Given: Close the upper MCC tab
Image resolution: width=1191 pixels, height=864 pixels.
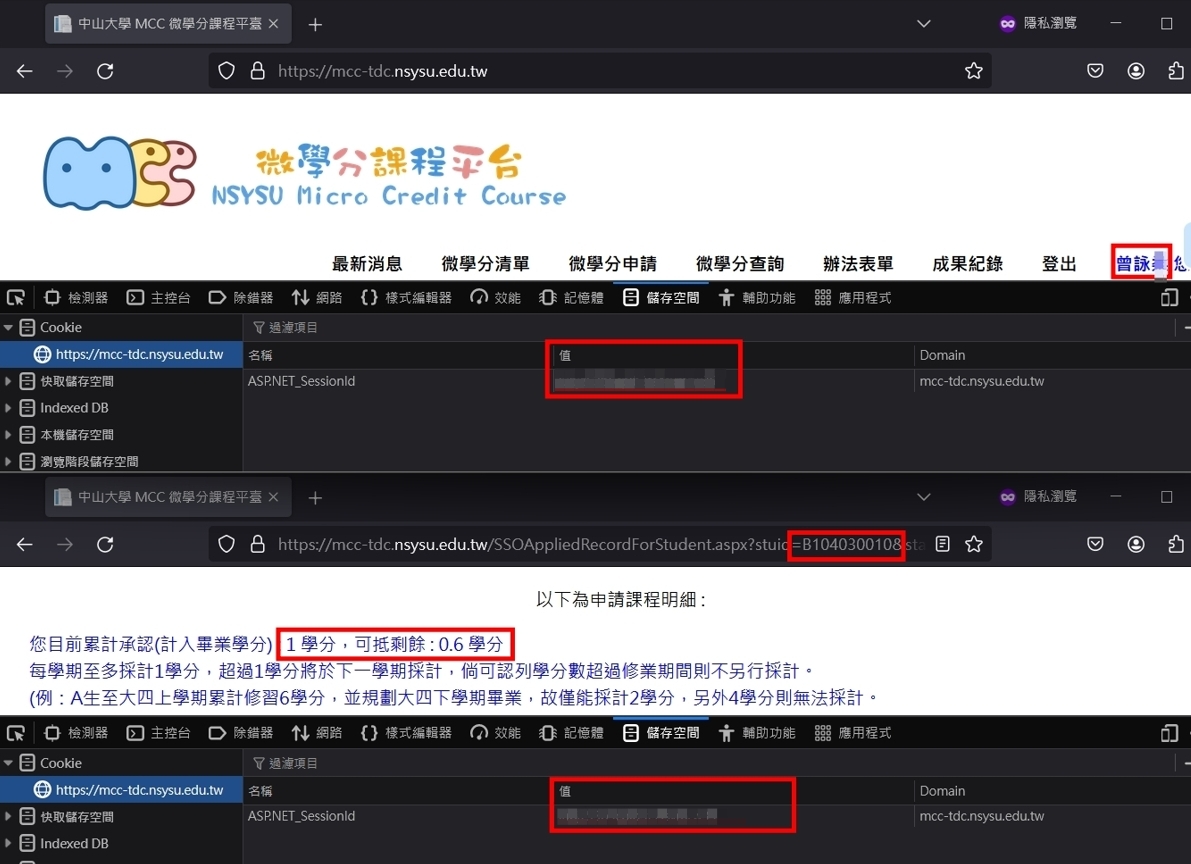Looking at the screenshot, I should coord(273,24).
